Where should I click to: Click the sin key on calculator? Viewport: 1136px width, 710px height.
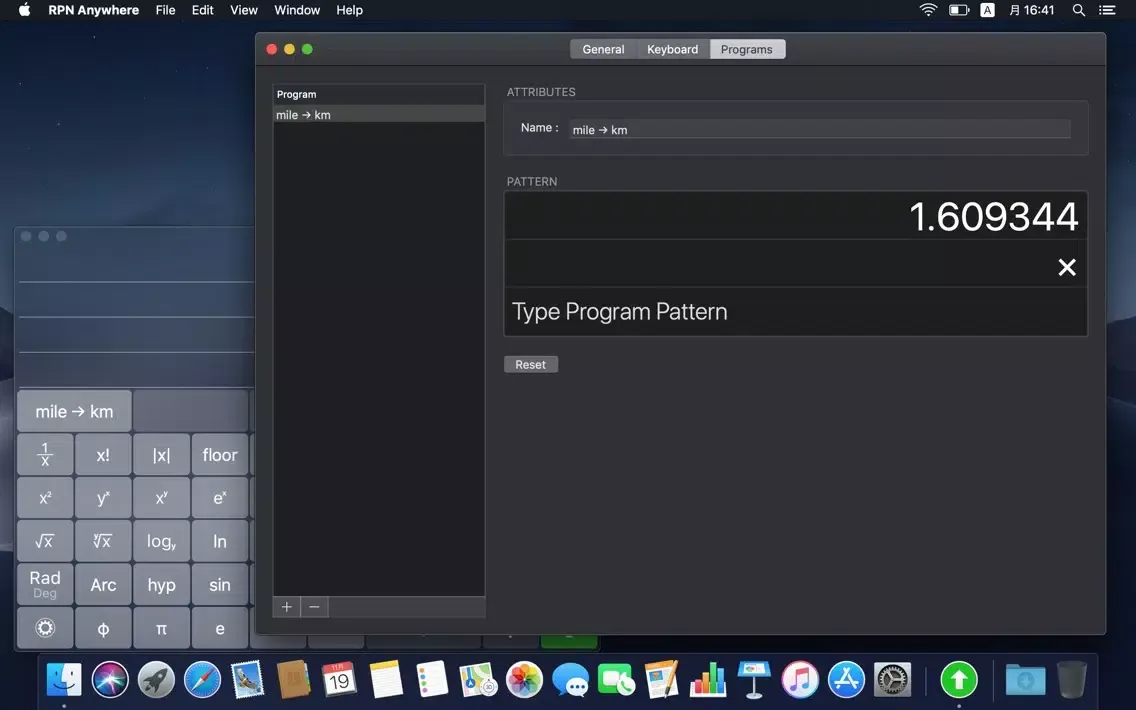point(220,584)
